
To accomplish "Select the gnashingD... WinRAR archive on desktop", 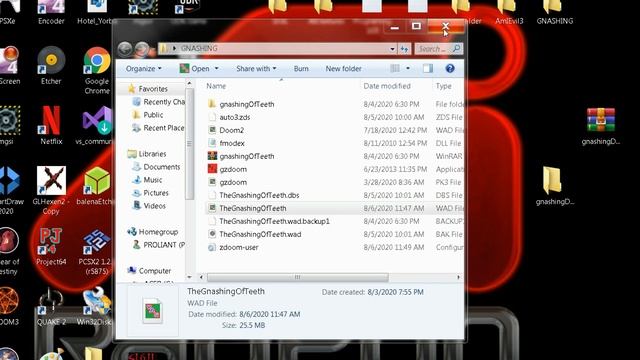I will point(600,126).
